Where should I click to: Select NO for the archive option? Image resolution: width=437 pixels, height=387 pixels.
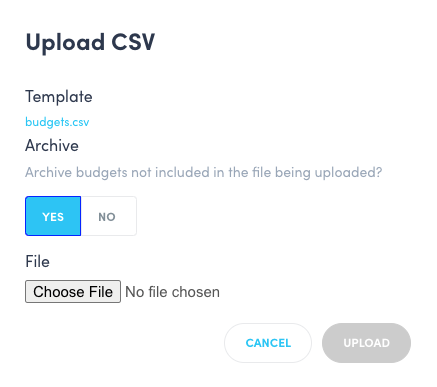(x=108, y=216)
